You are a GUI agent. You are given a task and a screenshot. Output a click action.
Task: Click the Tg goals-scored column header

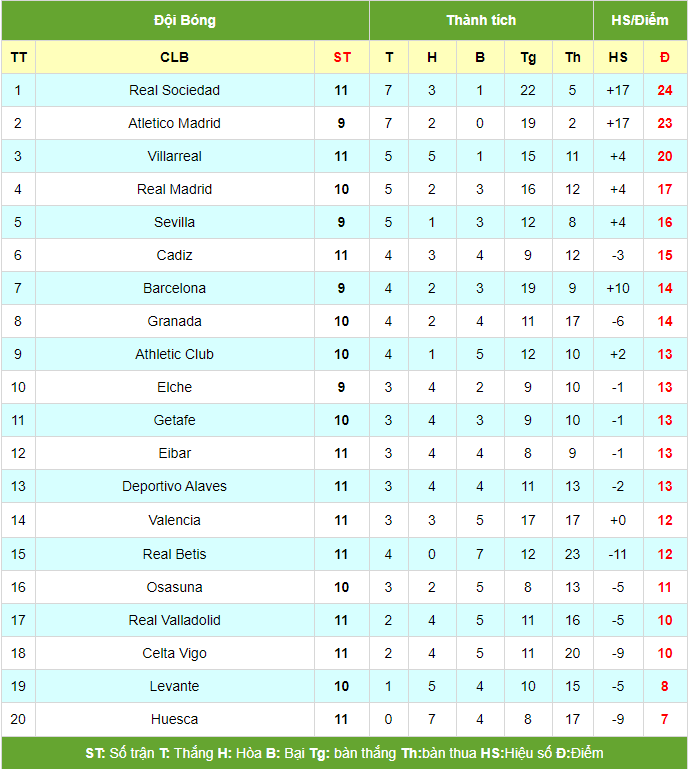coord(528,57)
